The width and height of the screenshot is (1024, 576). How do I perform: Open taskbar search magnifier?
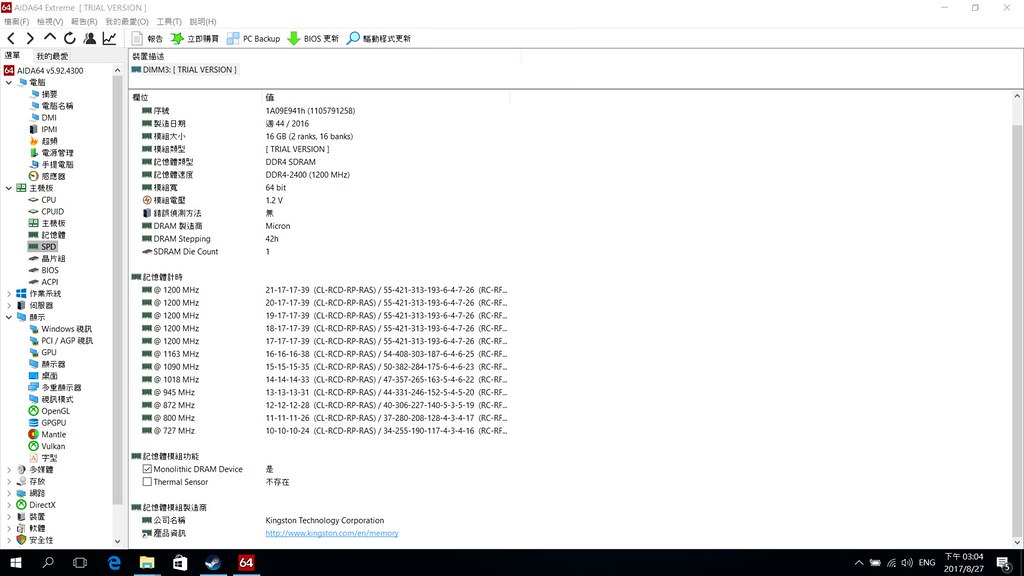pos(48,562)
